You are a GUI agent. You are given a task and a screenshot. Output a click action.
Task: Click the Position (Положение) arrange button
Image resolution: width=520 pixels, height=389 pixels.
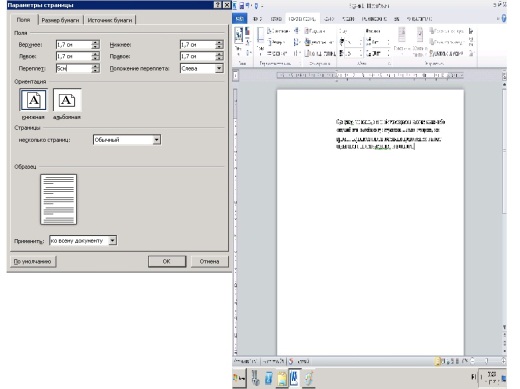[x=402, y=41]
